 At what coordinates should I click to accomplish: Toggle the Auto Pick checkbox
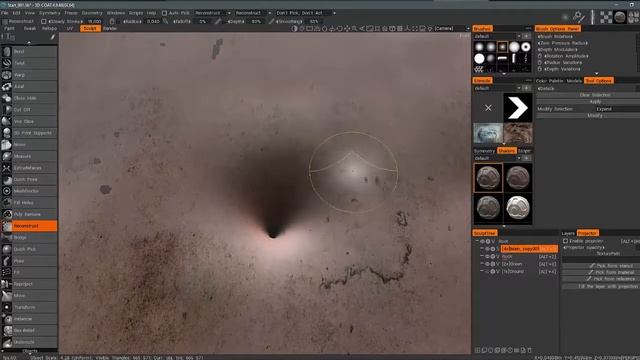164,13
